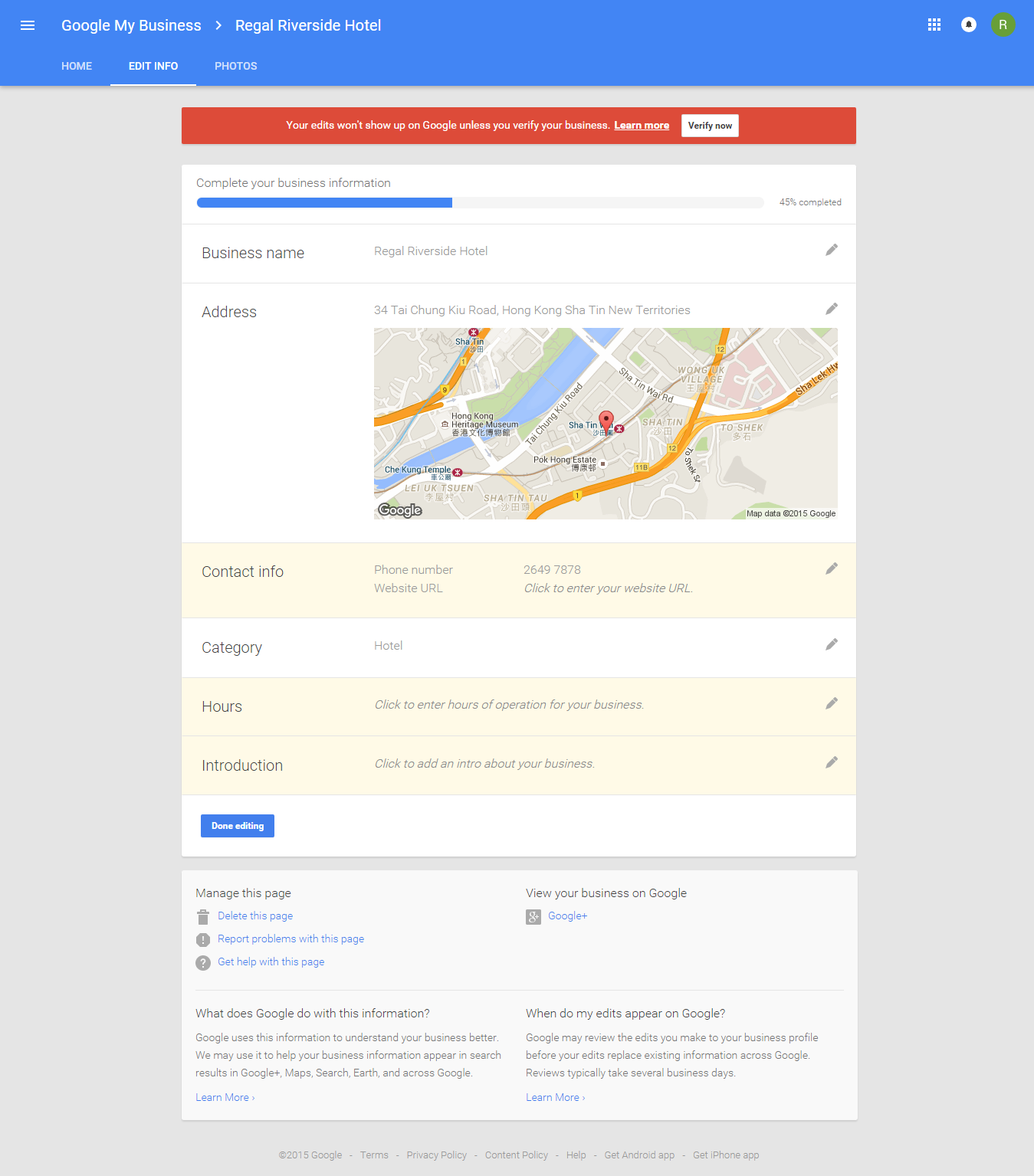The height and width of the screenshot is (1176, 1034).
Task: Edit Introduction with pencil icon
Action: click(x=832, y=762)
